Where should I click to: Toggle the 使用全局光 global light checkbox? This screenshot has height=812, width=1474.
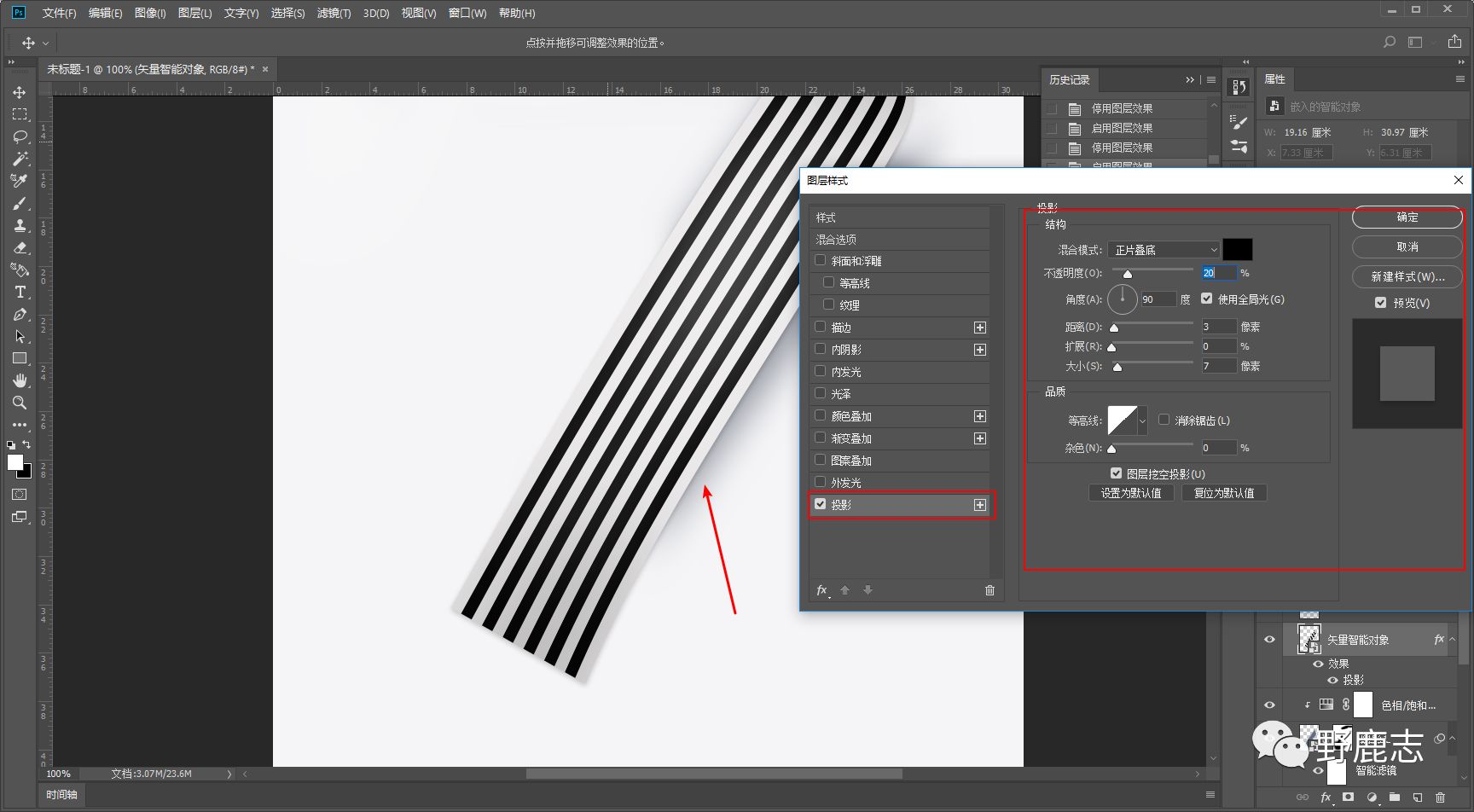coord(1206,299)
